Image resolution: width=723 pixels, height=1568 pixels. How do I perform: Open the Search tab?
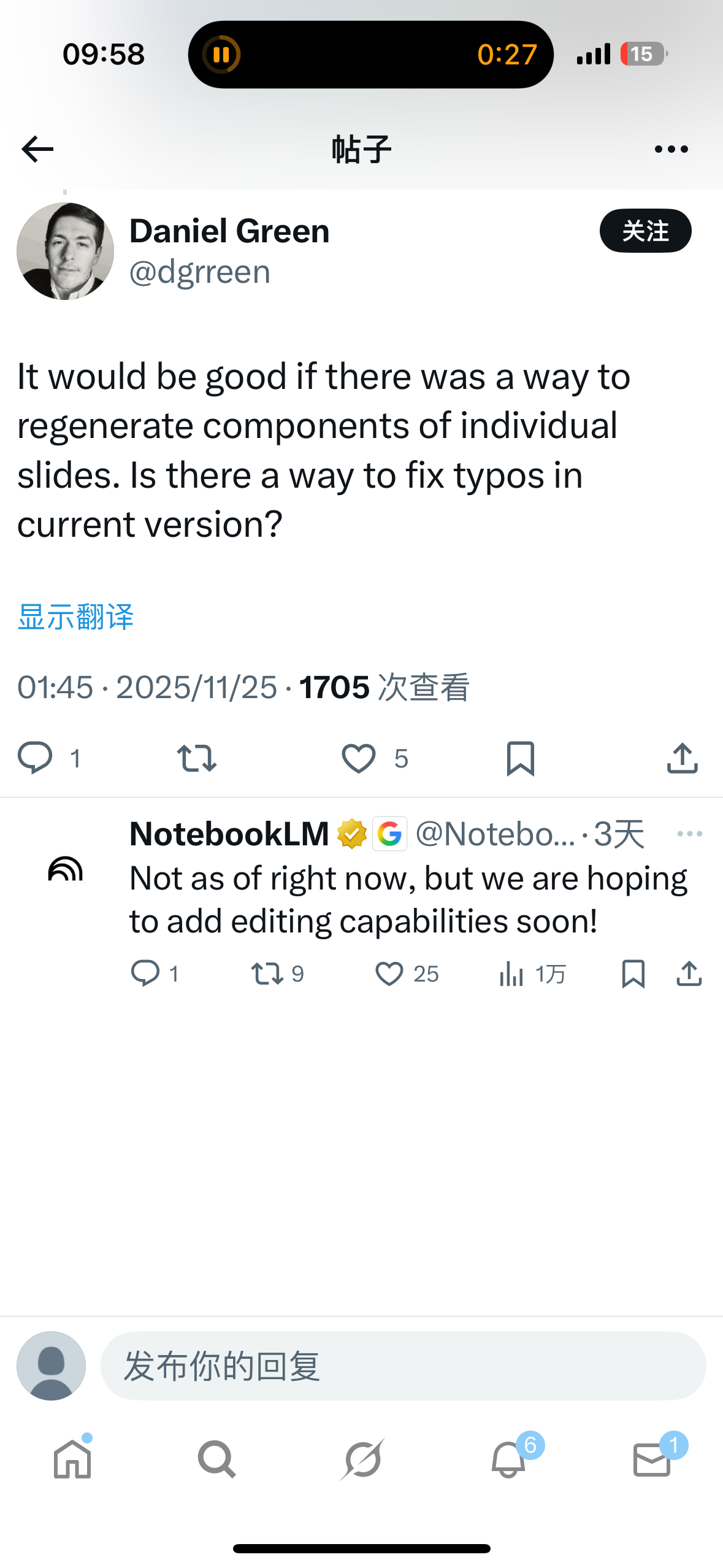[x=216, y=1459]
